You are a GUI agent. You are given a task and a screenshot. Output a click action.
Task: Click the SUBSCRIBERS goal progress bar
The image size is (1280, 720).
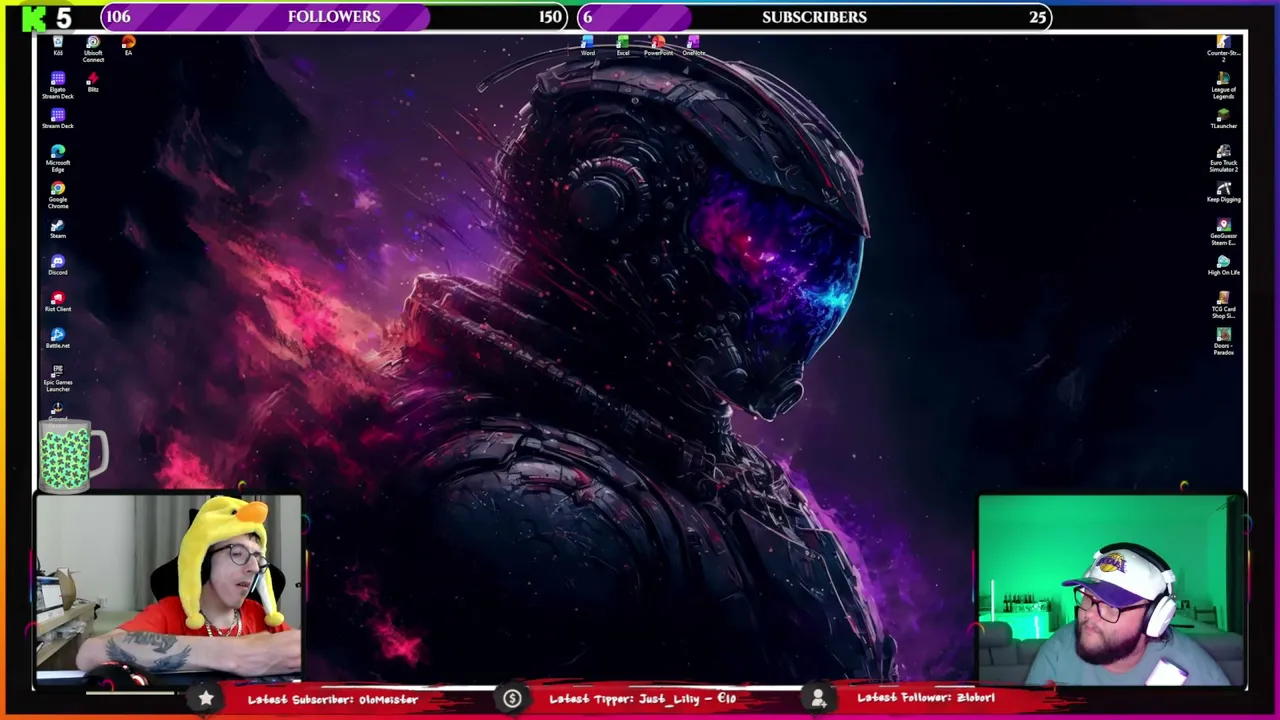pyautogui.click(x=814, y=17)
